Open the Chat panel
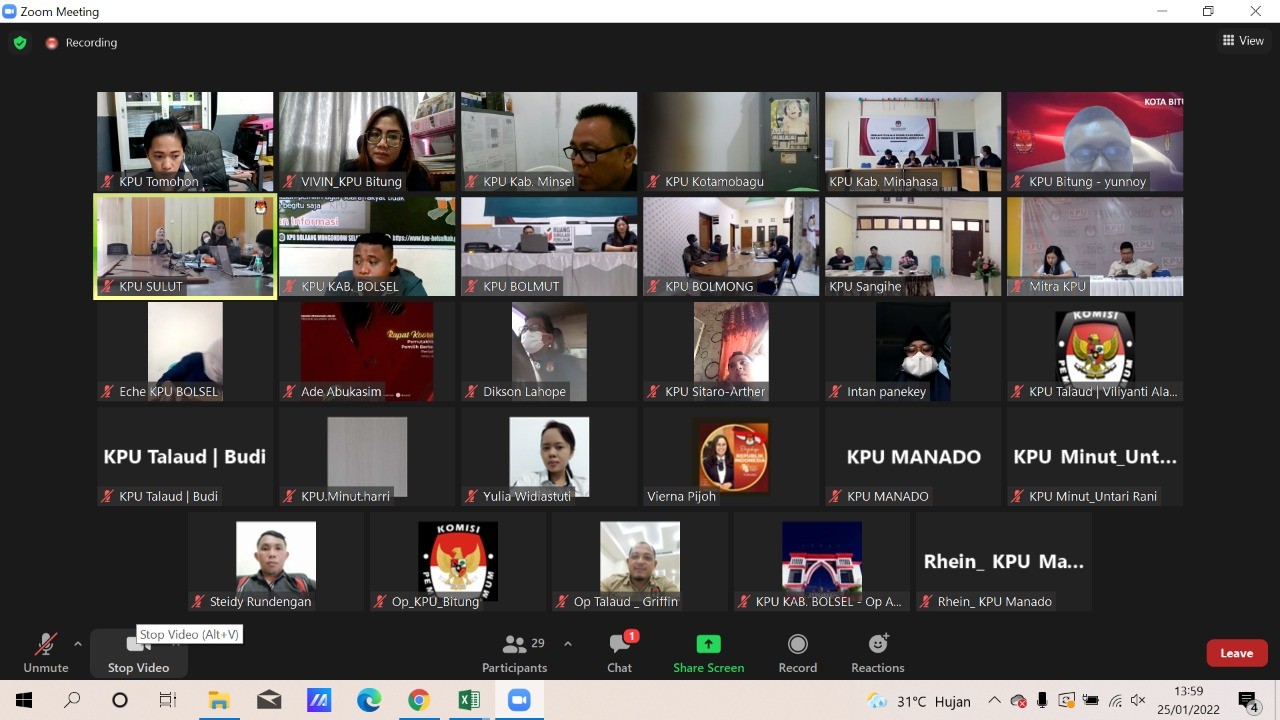This screenshot has height=720, width=1280. 619,653
